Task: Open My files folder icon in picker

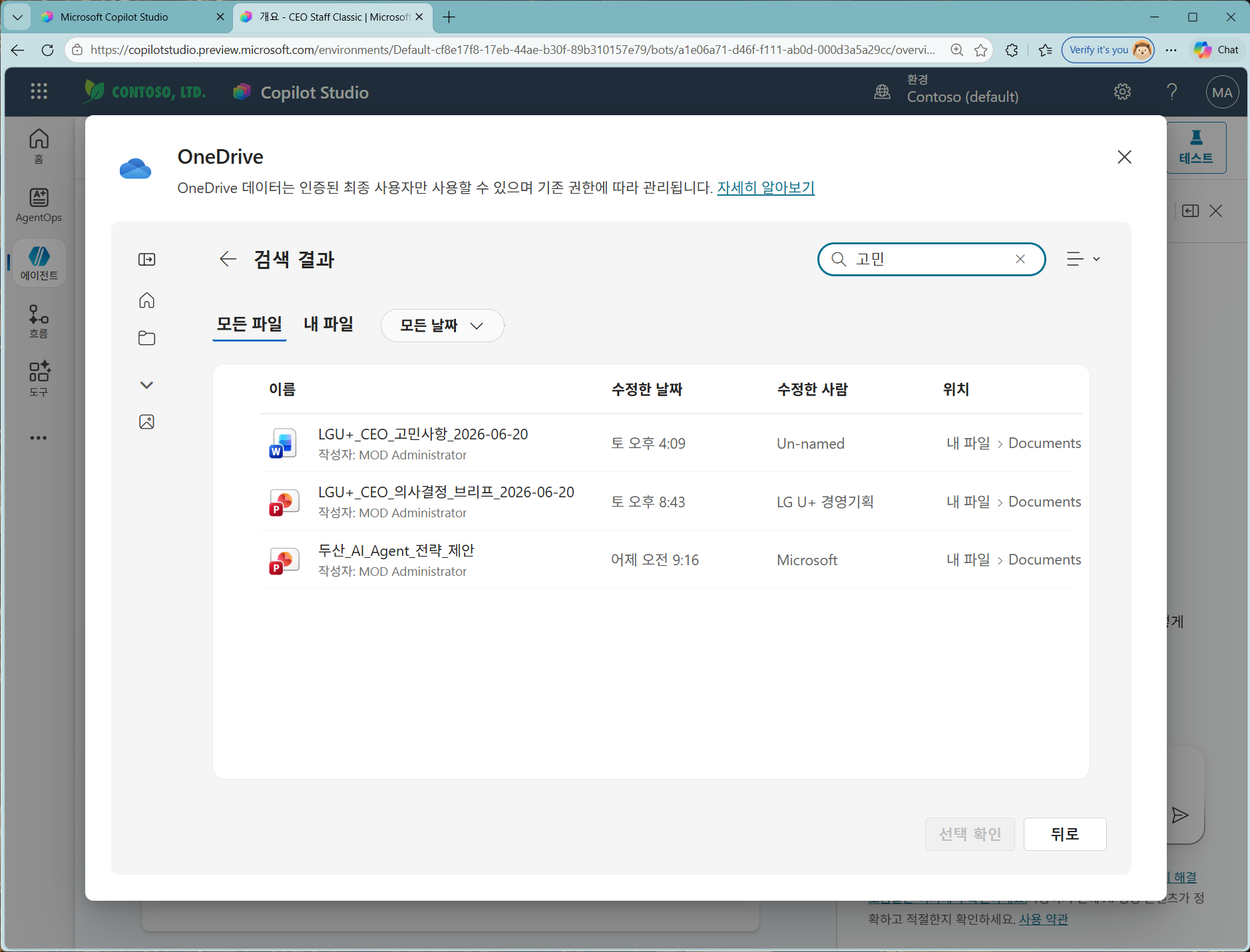Action: (147, 338)
